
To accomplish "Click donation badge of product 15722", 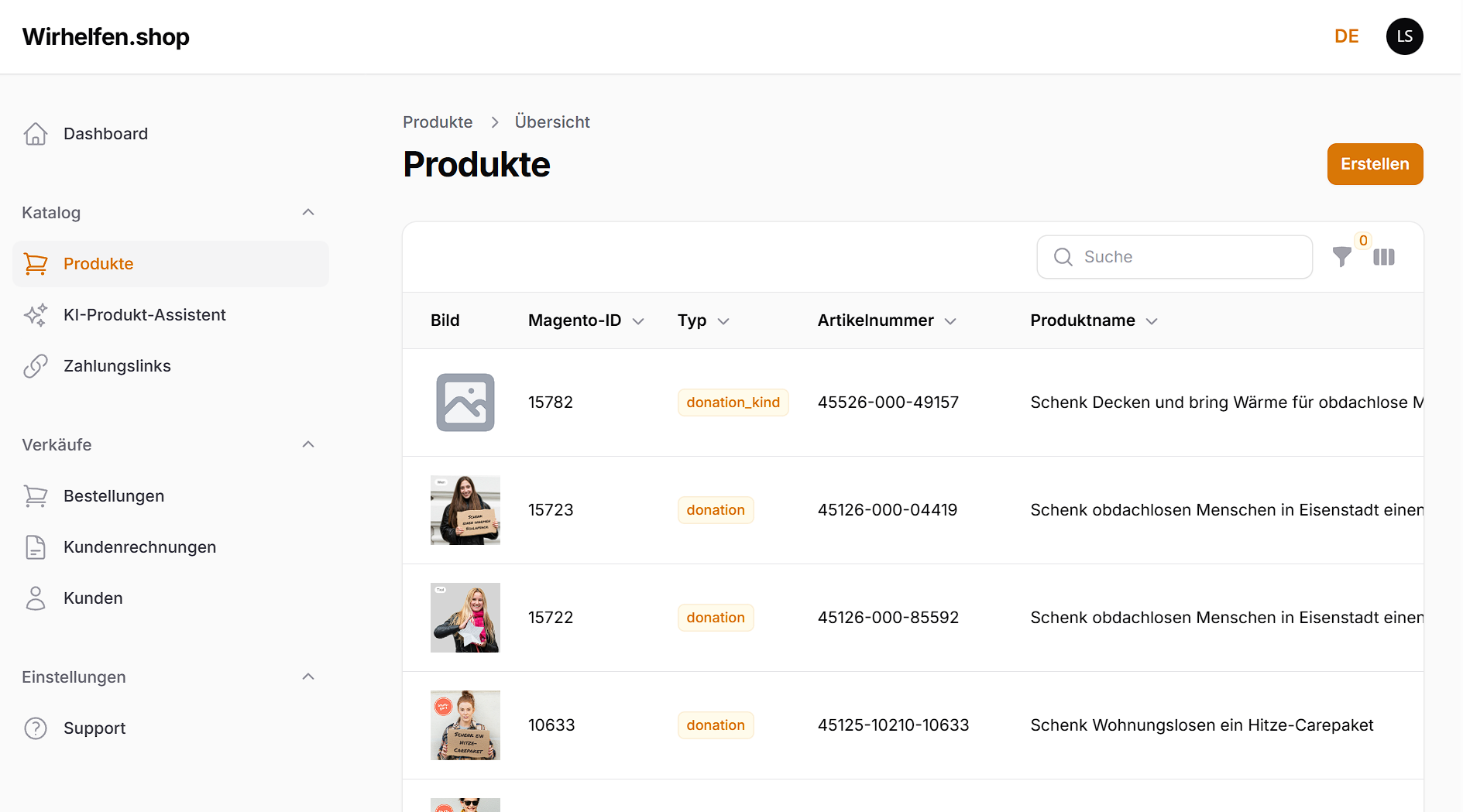I will tap(716, 618).
